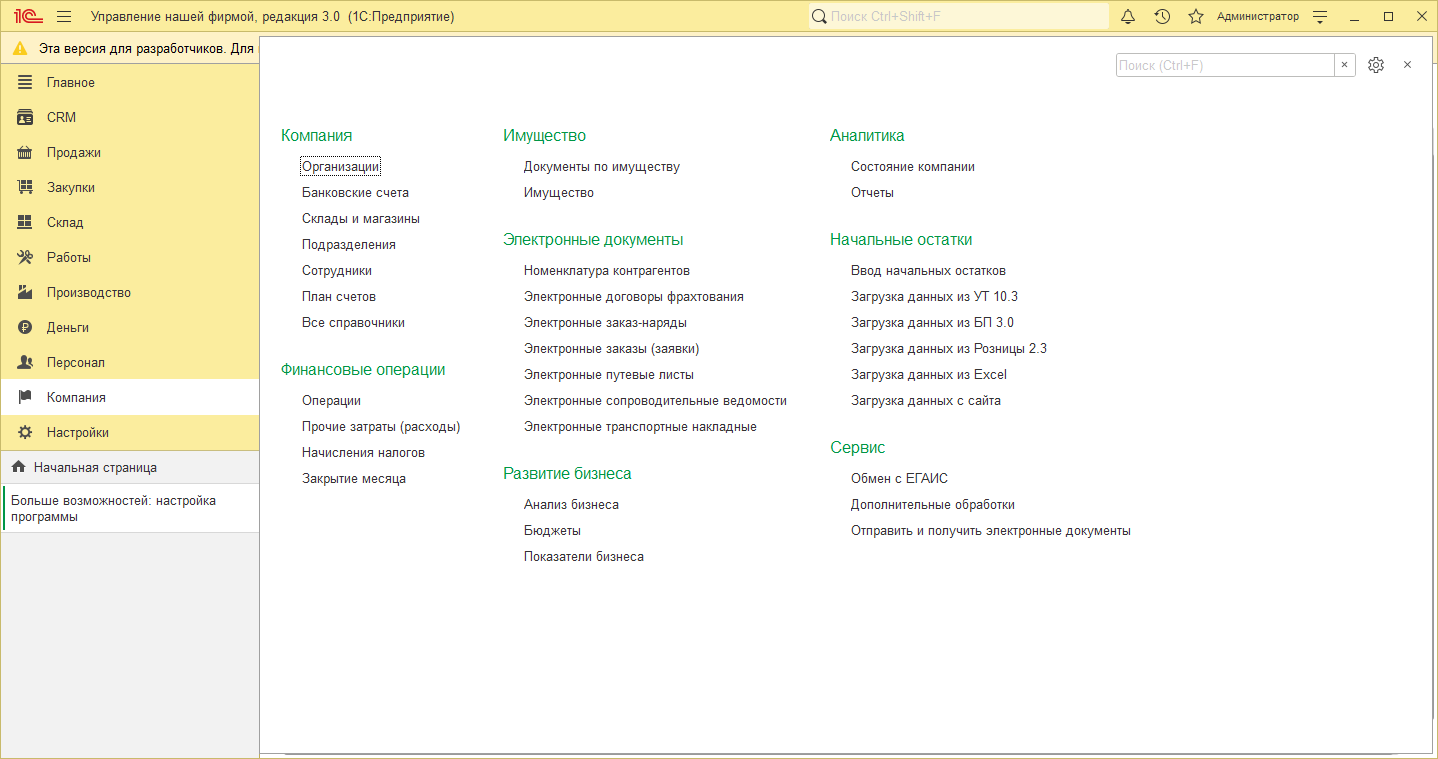Click the 1C logo icon
This screenshot has width=1438, height=759.
tap(27, 17)
